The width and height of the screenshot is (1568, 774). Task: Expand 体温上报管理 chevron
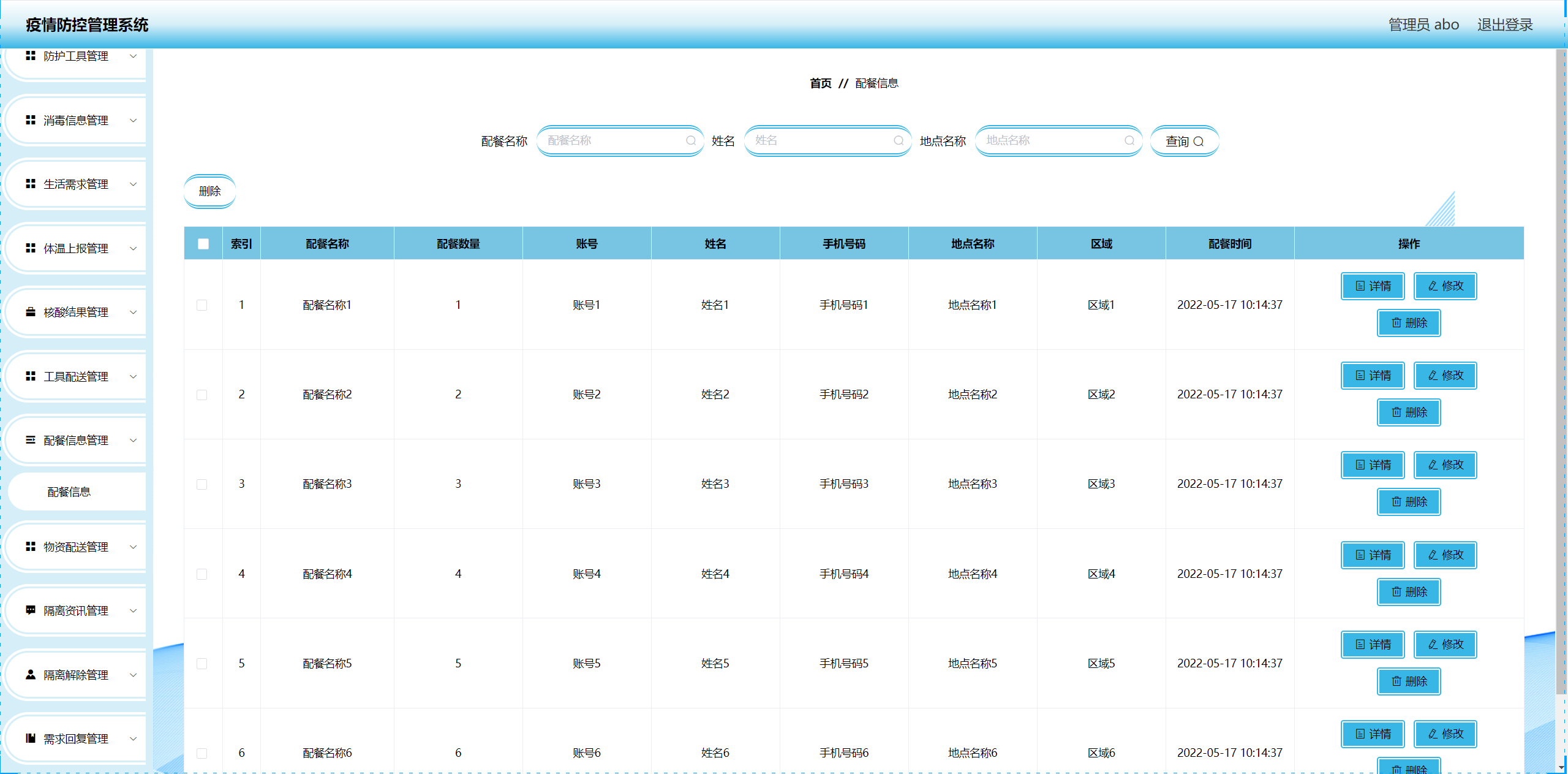click(x=133, y=248)
